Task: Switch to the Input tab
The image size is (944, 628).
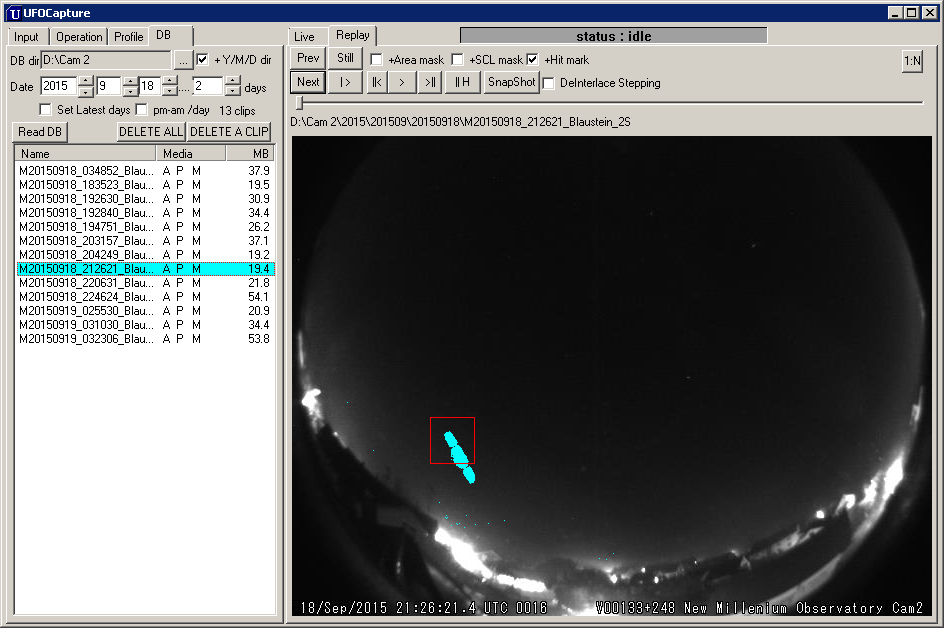Action: click(26, 37)
